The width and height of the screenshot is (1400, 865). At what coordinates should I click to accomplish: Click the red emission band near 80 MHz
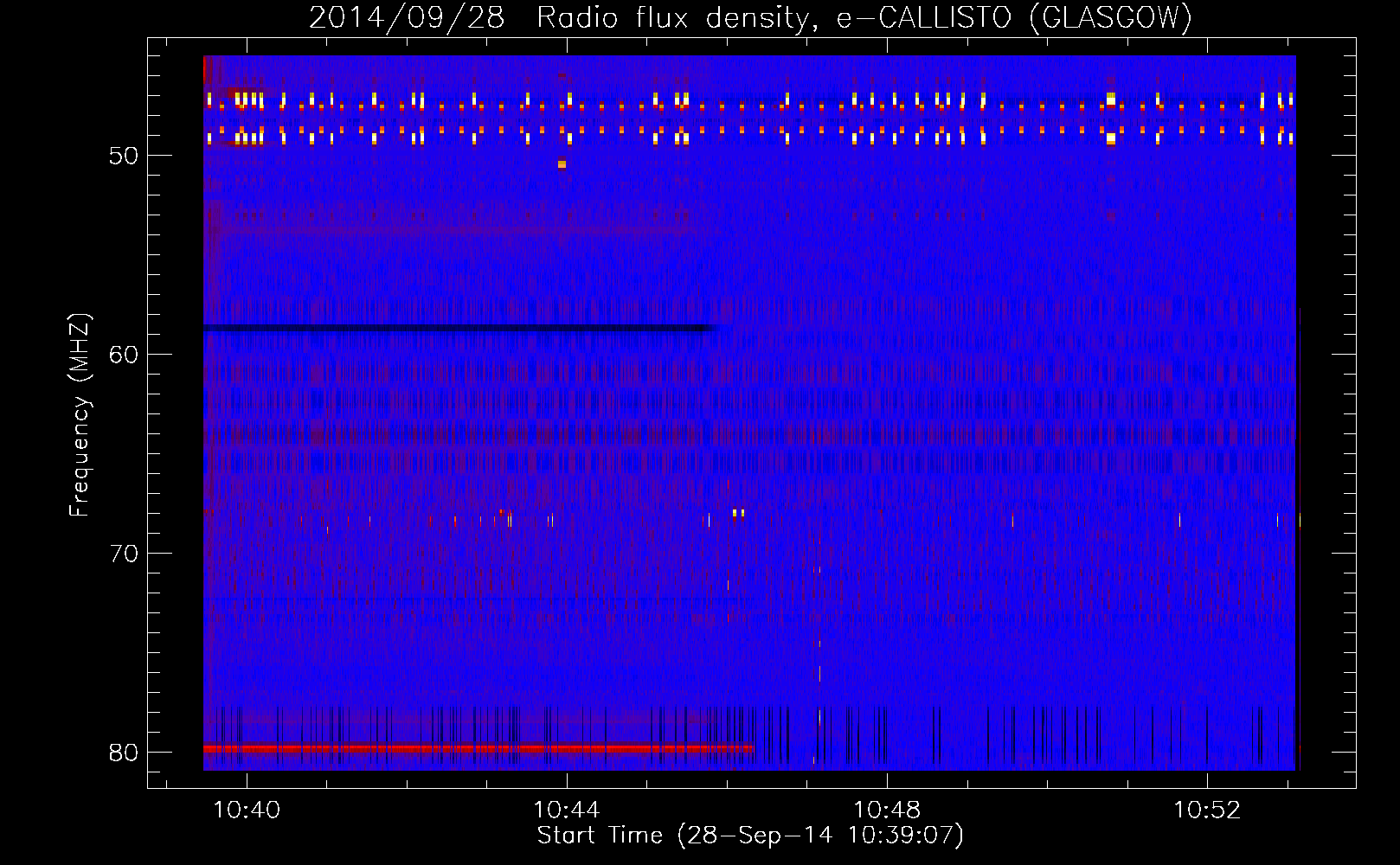(478, 748)
